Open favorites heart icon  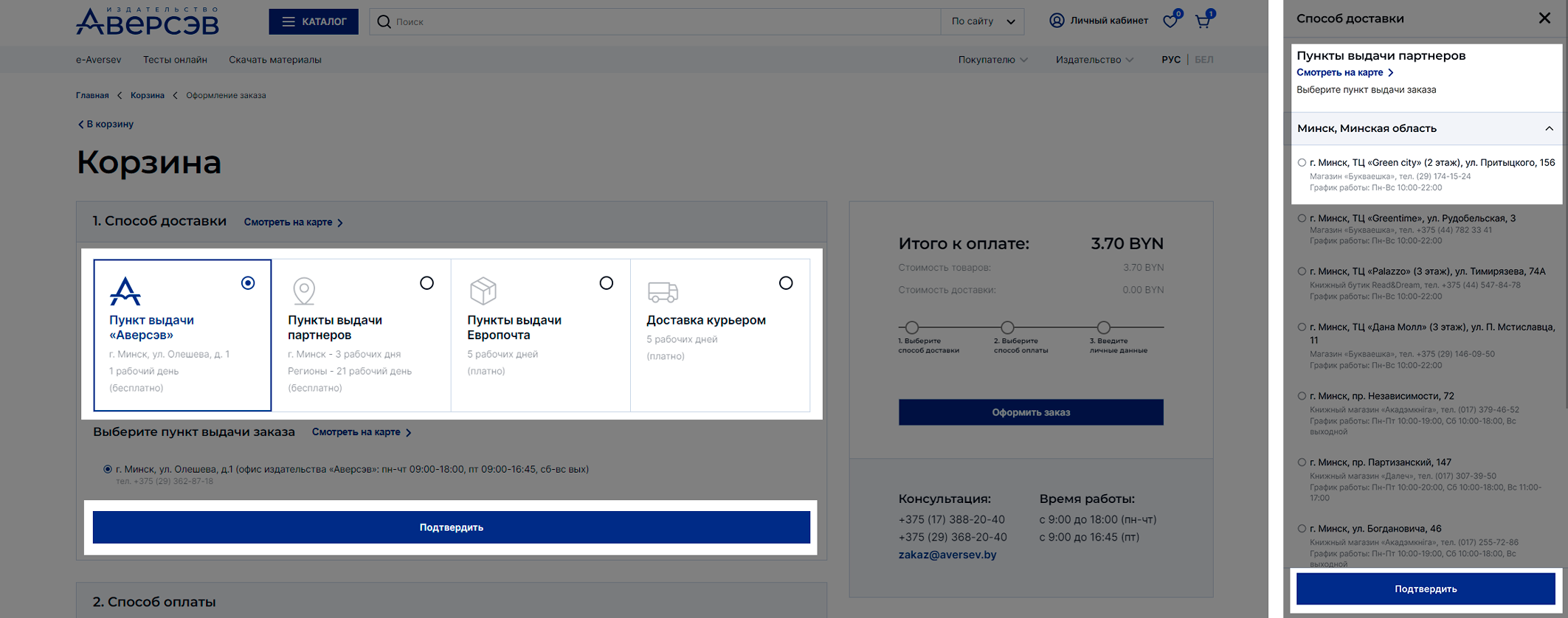[x=1170, y=21]
